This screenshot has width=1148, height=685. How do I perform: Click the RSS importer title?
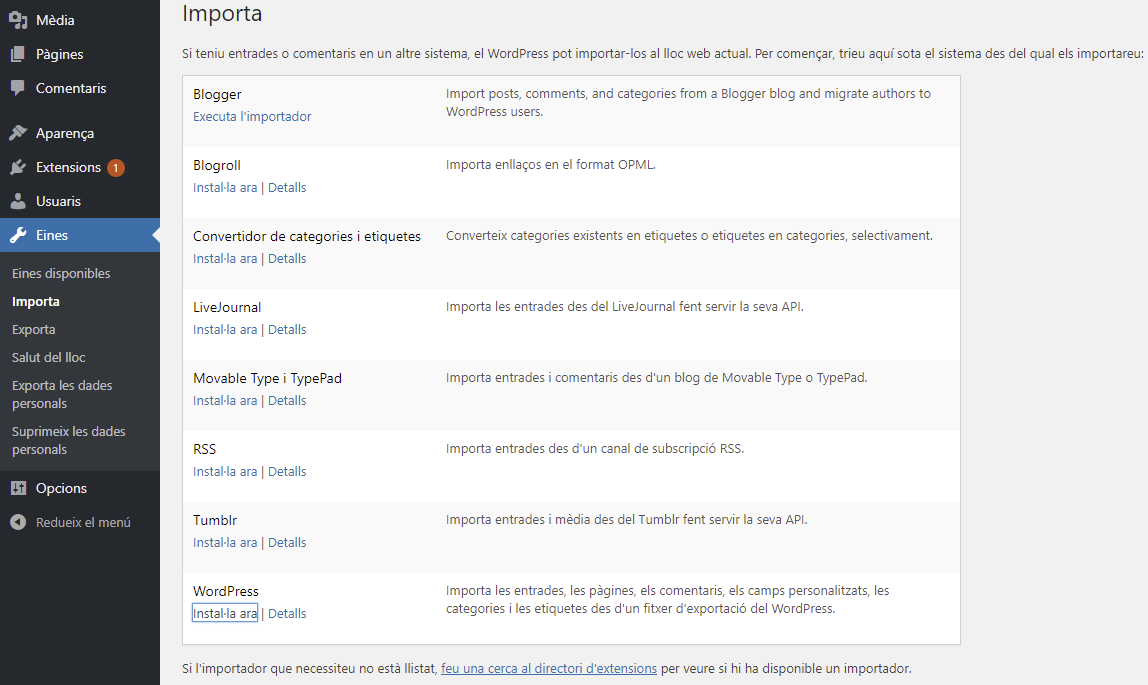click(204, 449)
